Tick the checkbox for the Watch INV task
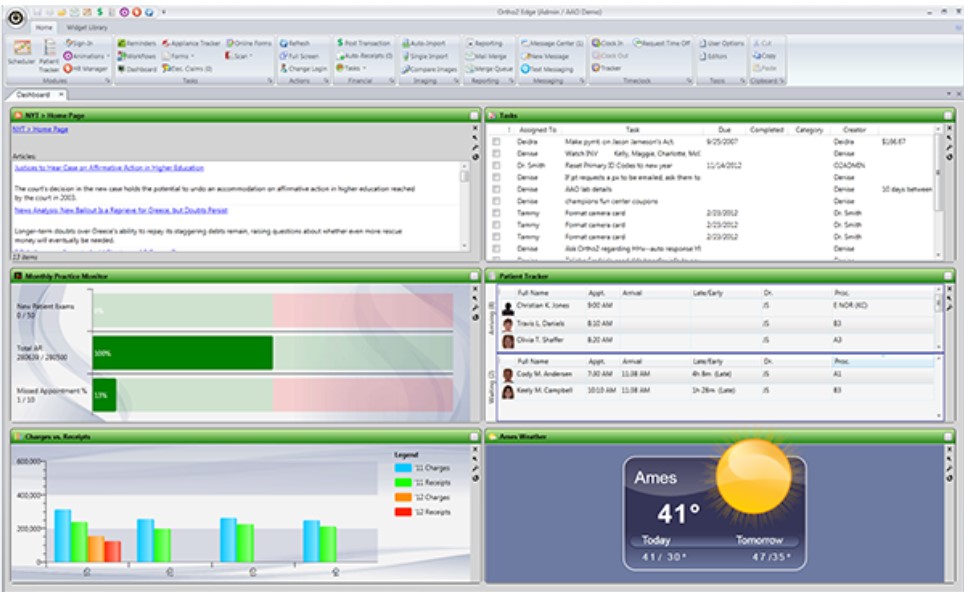Viewport: 964px width, 592px height. (496, 154)
